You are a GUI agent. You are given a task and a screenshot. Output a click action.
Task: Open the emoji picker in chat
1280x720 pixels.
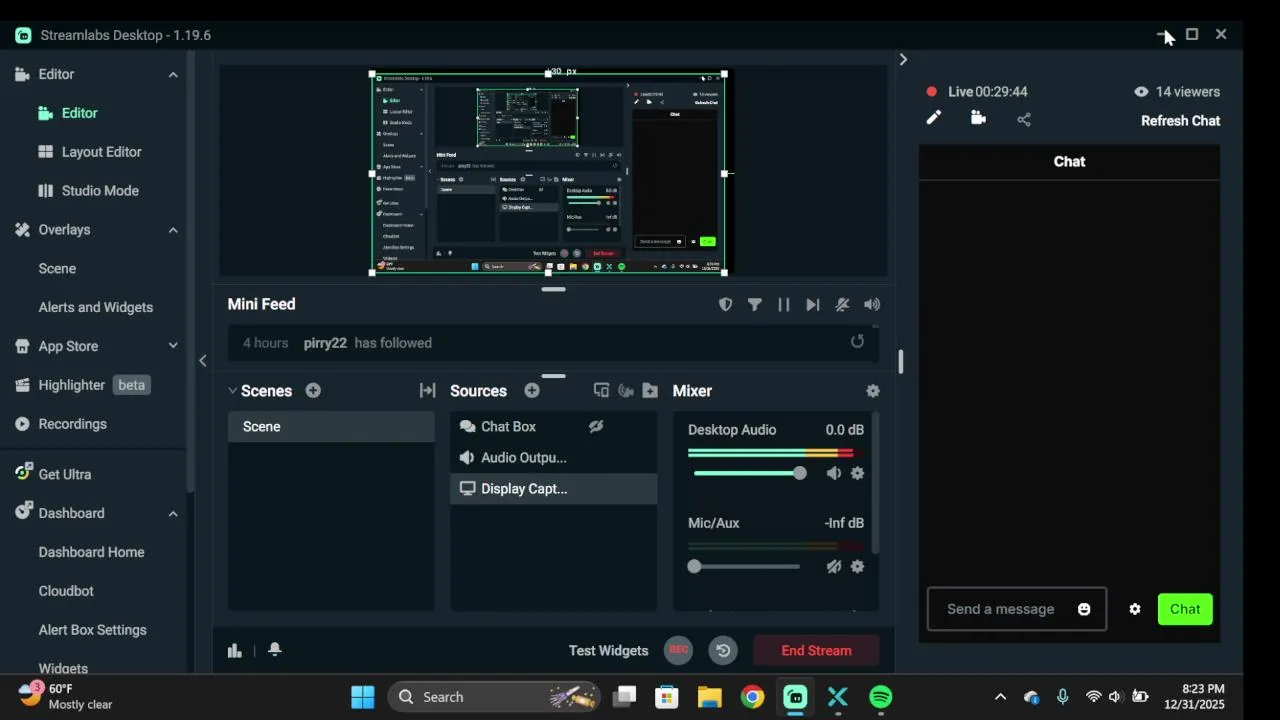coord(1084,609)
